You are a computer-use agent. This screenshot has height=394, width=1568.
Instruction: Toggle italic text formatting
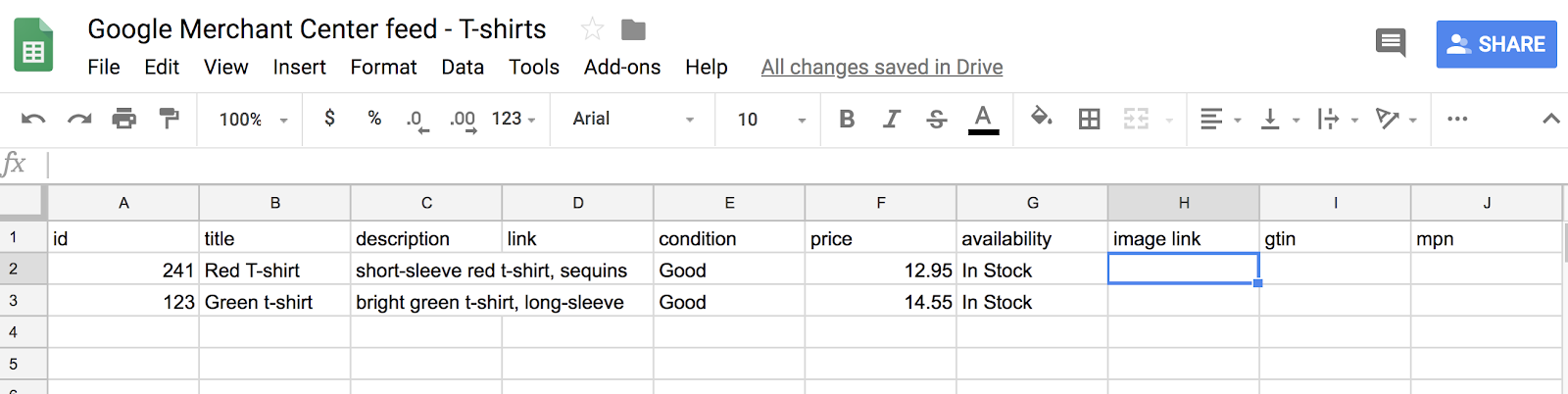[x=892, y=119]
